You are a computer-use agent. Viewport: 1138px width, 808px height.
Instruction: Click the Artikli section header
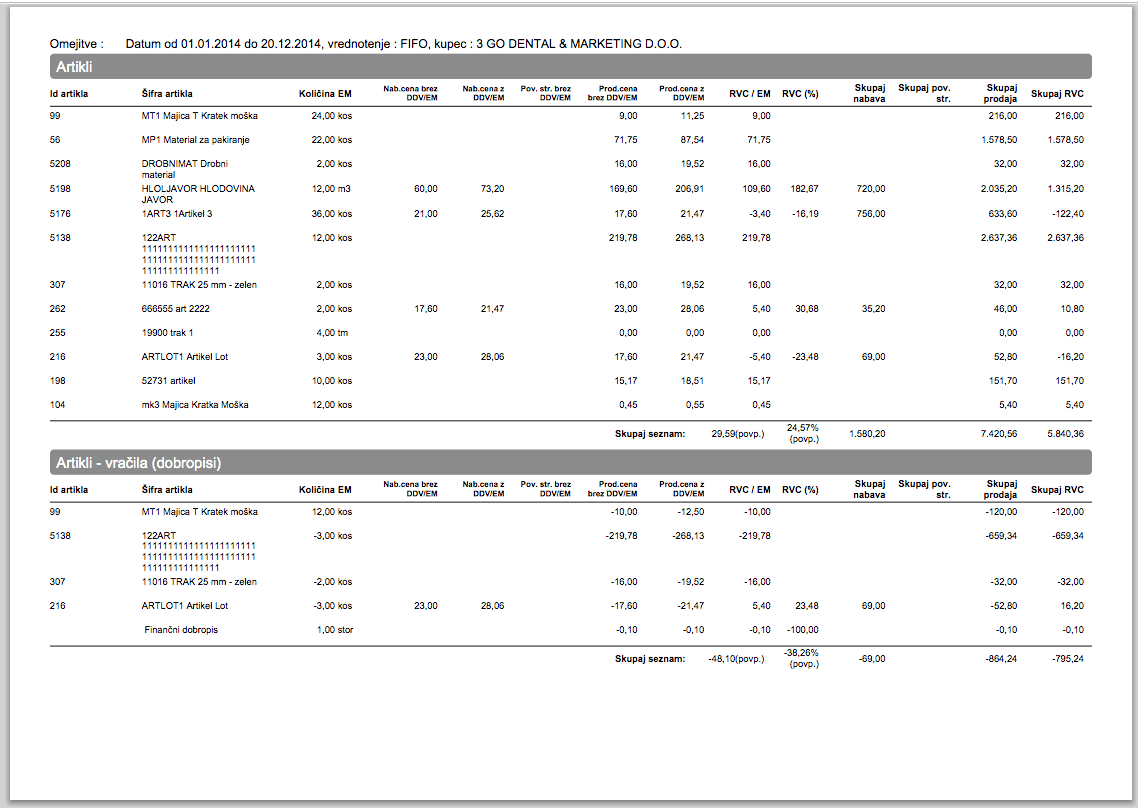570,67
